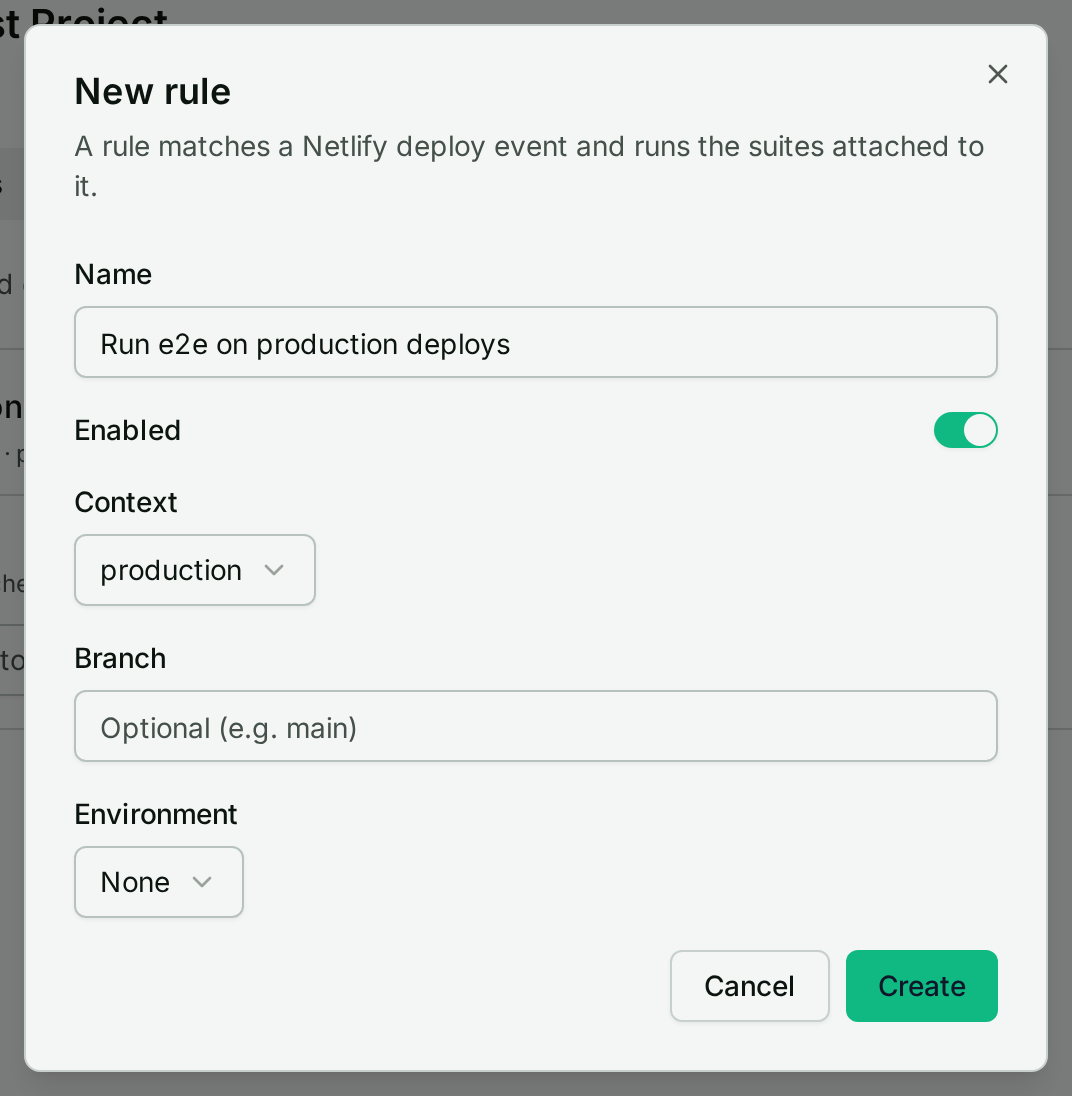This screenshot has width=1072, height=1096.
Task: Click the green Create button
Action: coord(922,986)
